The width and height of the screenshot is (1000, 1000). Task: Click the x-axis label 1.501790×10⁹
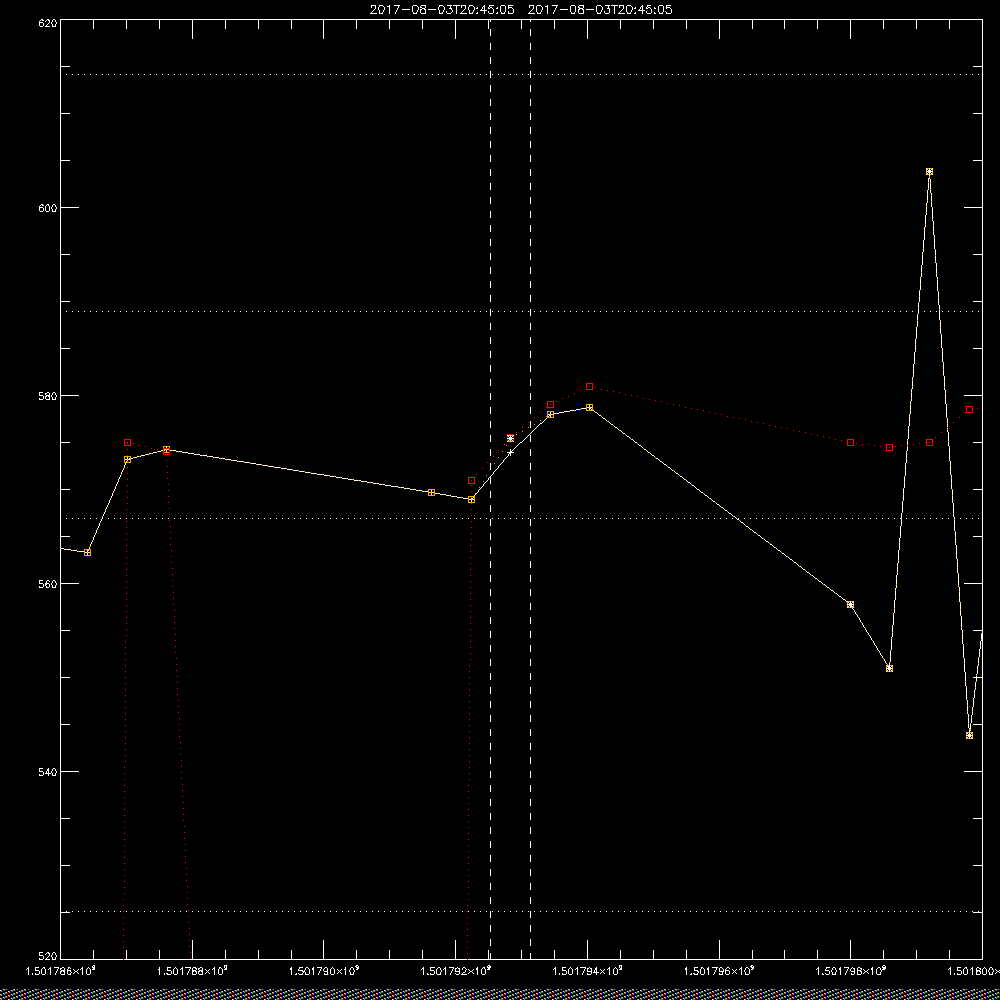pyautogui.click(x=324, y=971)
